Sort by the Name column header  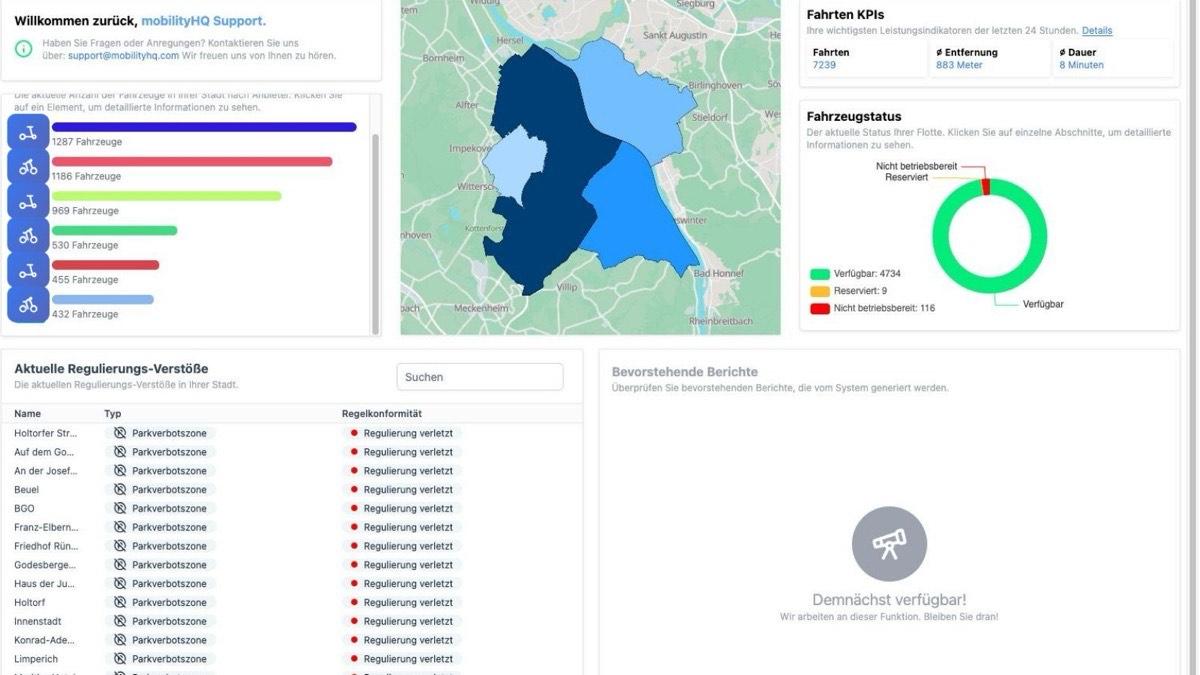coord(28,413)
